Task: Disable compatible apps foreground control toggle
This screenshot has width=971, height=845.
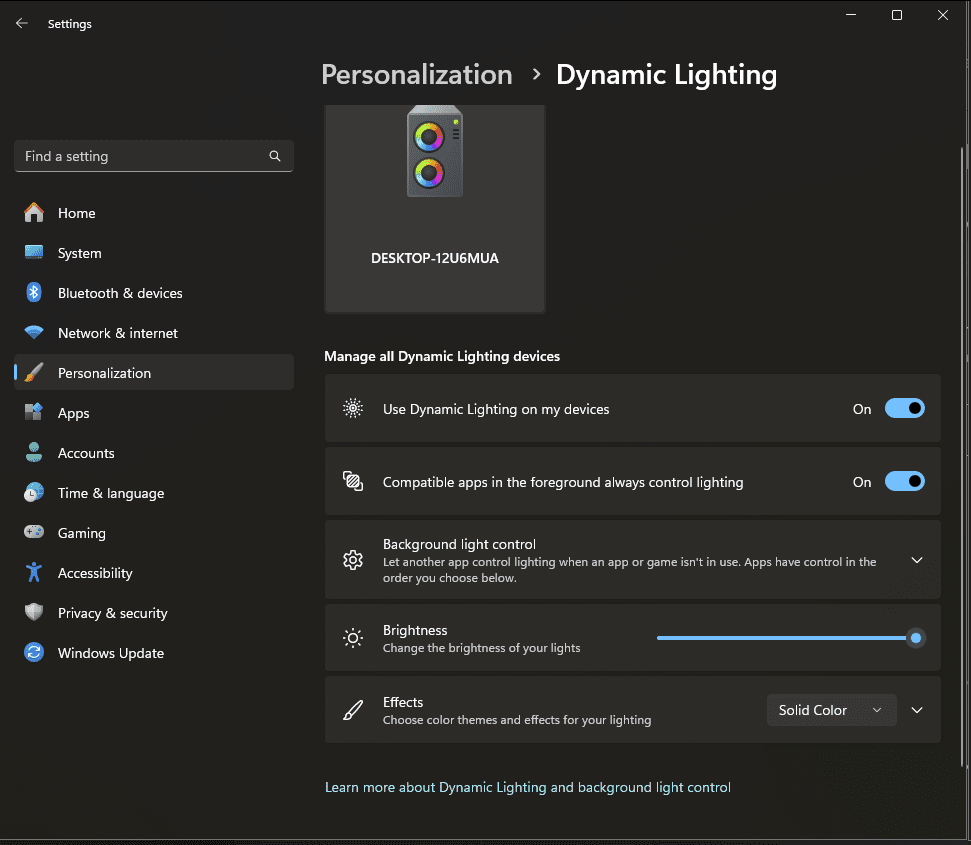Action: (x=904, y=482)
